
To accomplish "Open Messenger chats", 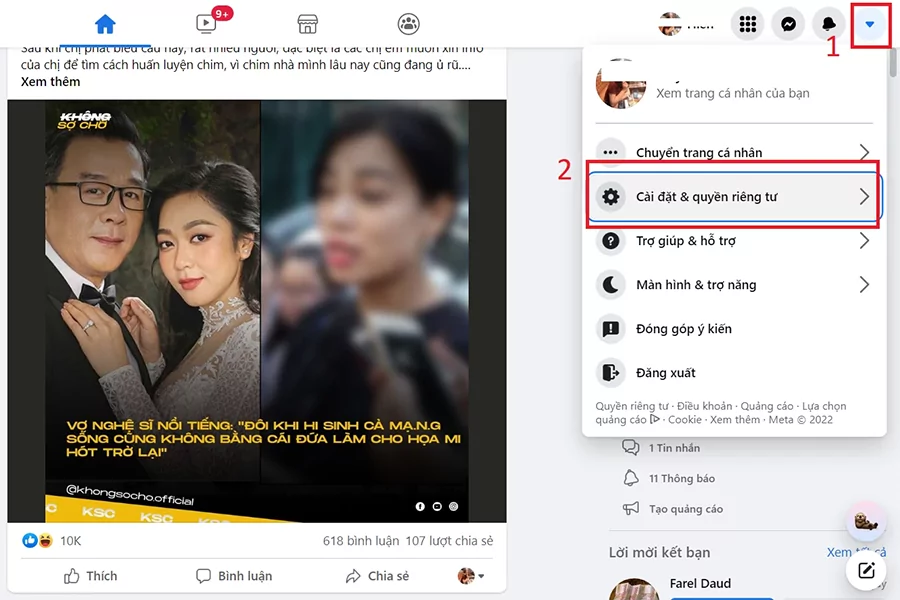I will point(788,24).
